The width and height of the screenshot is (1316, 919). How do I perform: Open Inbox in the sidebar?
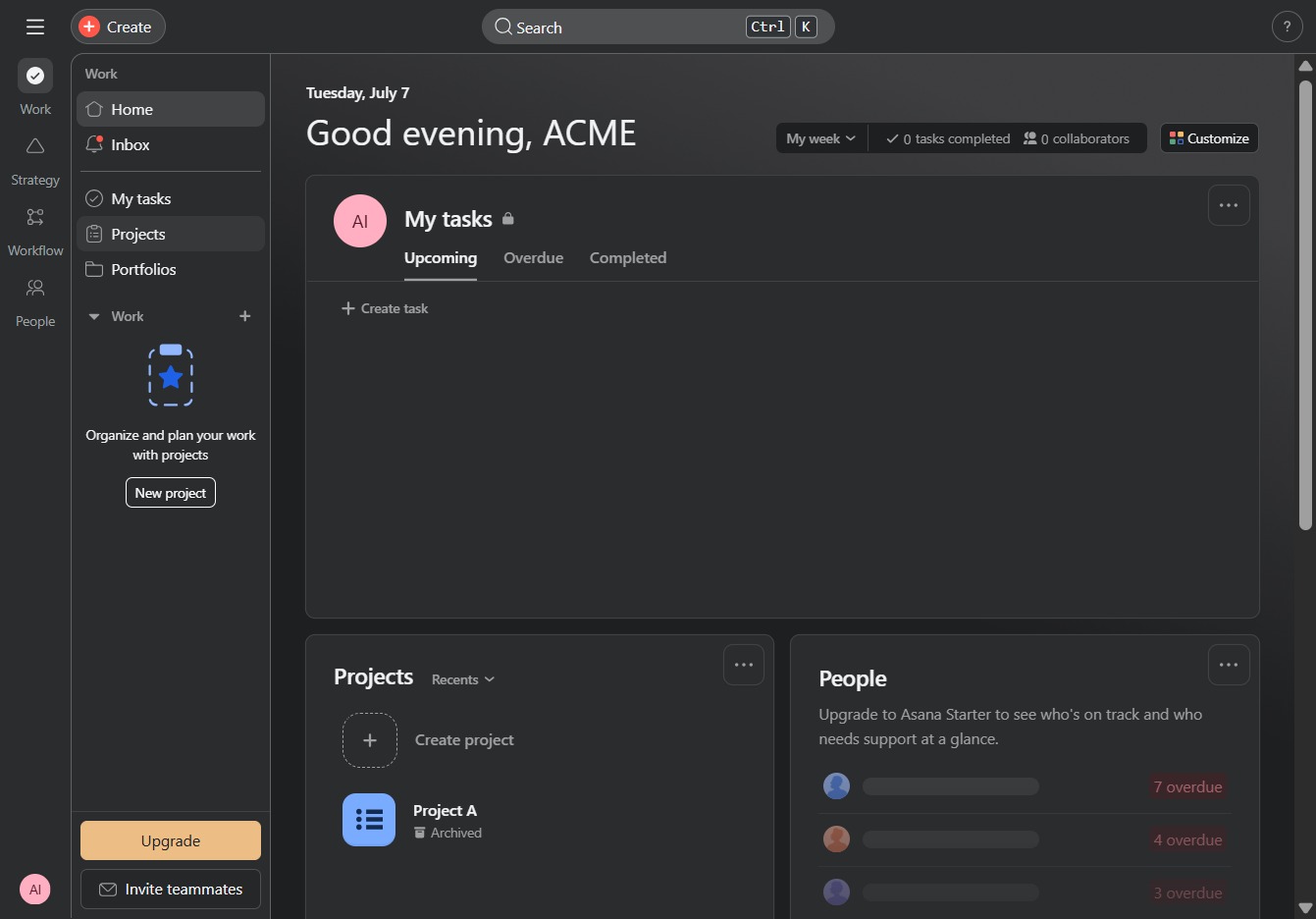point(171,144)
